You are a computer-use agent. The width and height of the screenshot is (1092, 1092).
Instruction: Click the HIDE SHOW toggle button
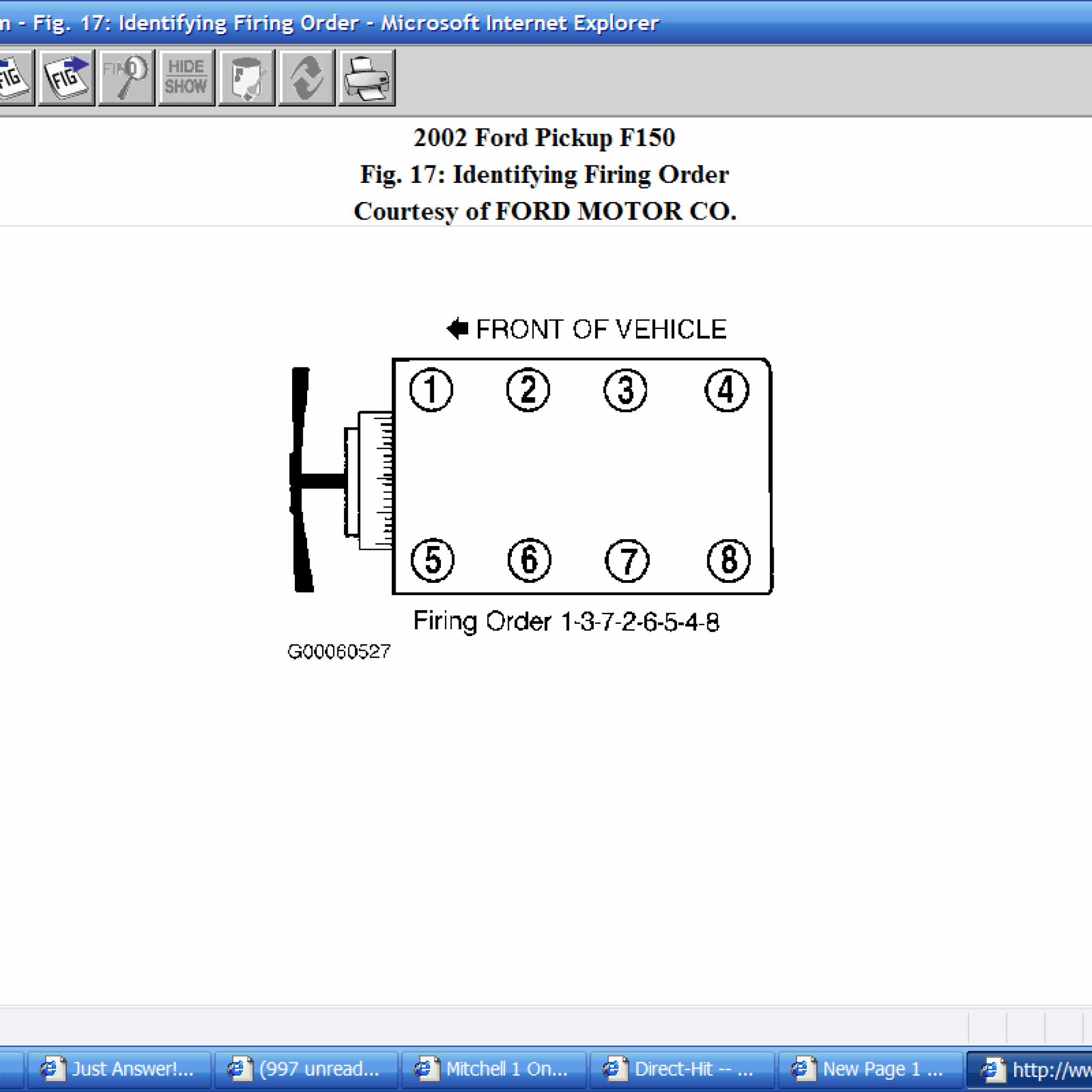click(x=185, y=78)
